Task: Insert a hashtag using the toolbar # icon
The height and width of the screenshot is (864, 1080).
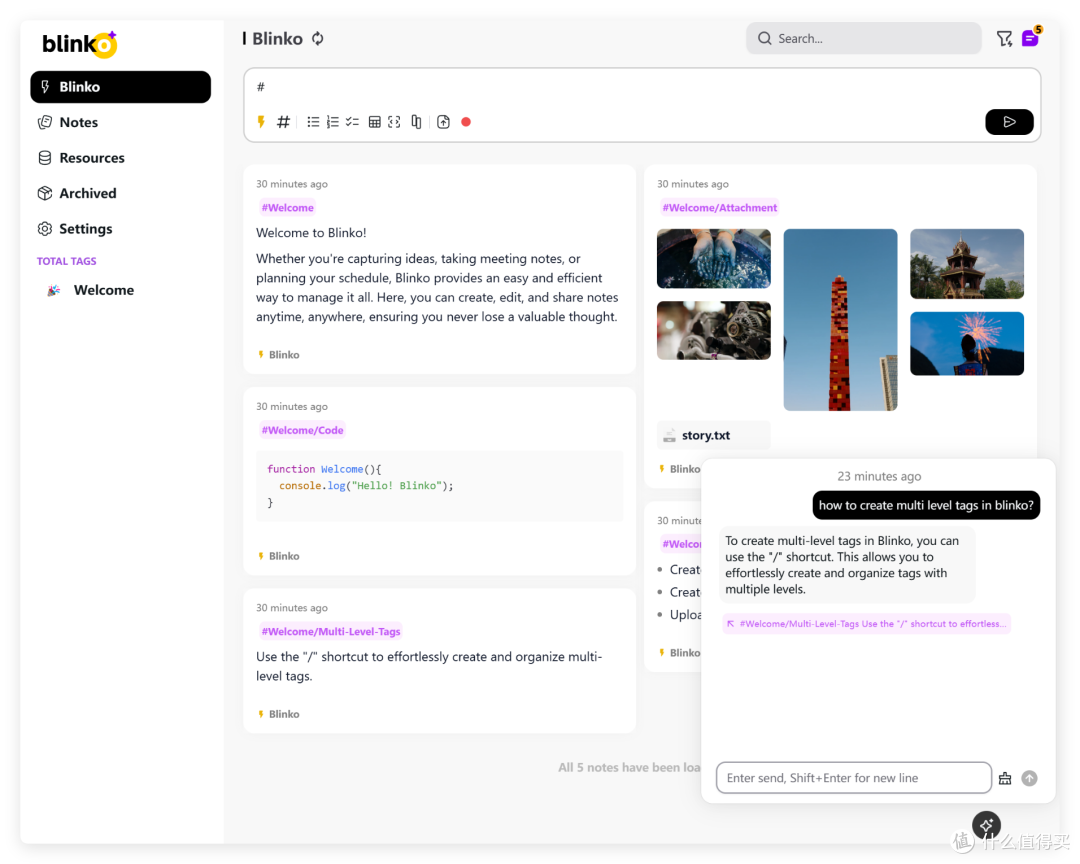Action: (283, 122)
